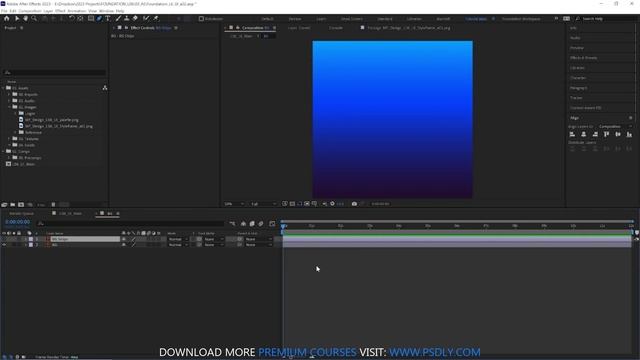Select the Pen tool

point(99,18)
